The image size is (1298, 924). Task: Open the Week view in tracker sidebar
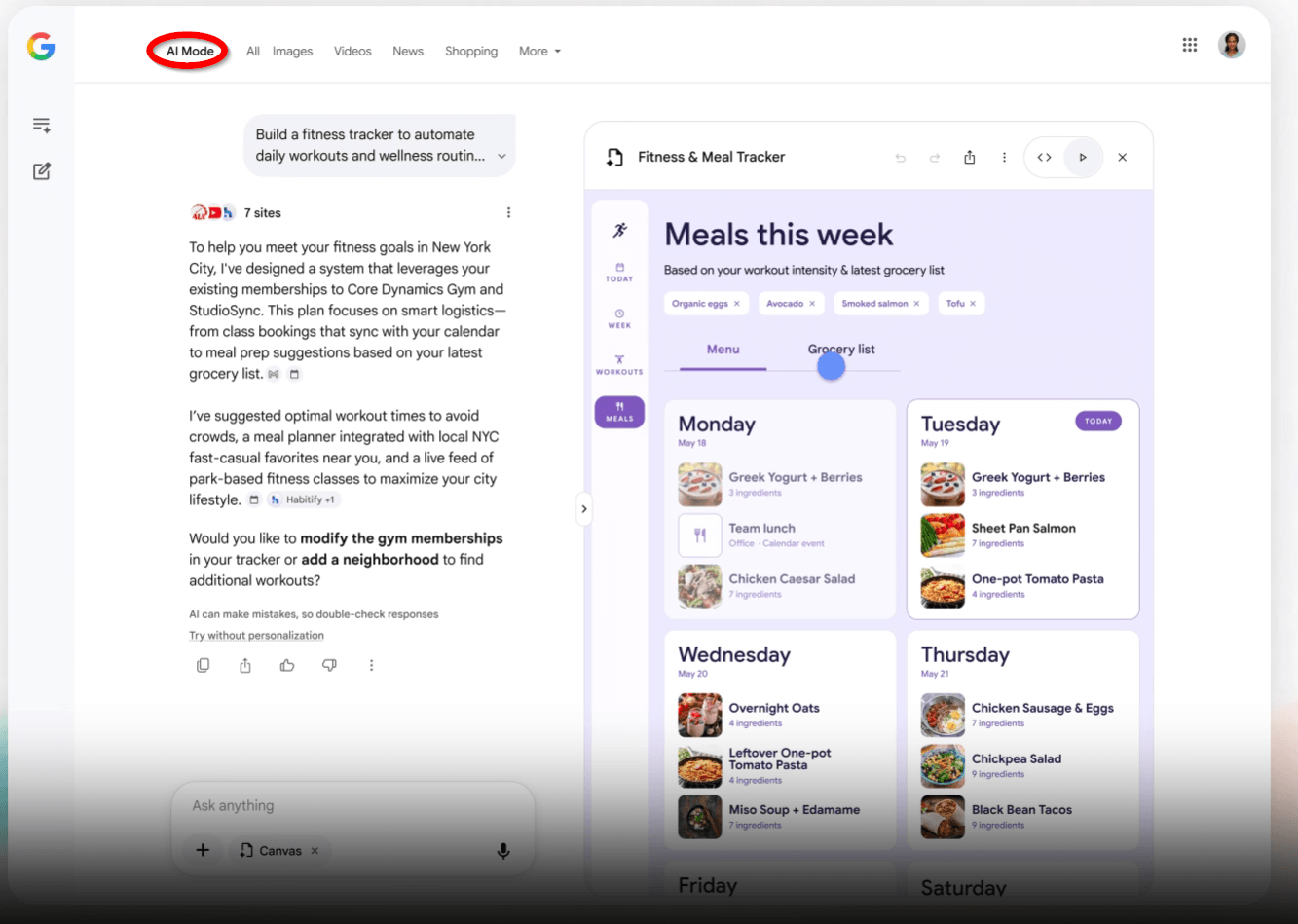tap(619, 318)
